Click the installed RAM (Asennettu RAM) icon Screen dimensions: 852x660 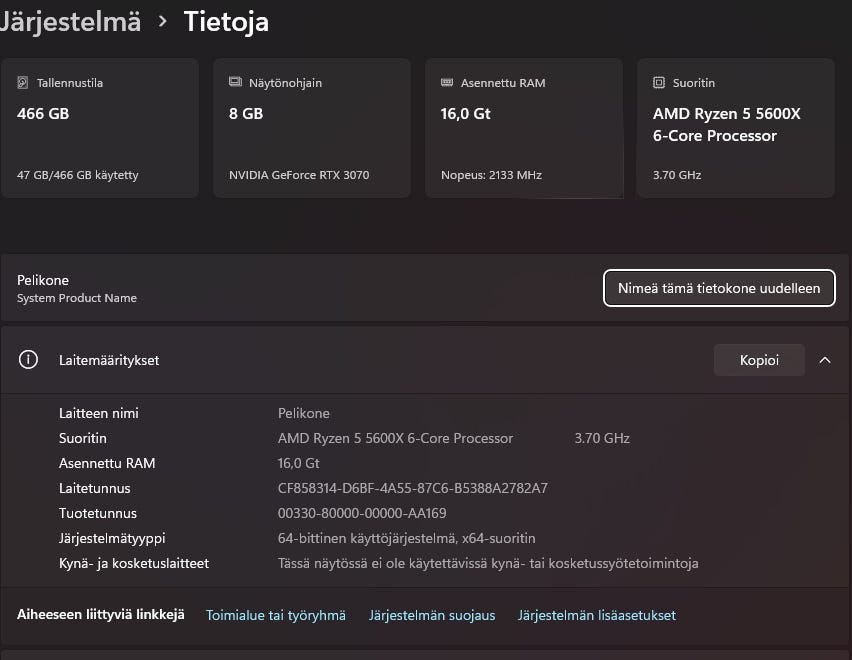[447, 83]
